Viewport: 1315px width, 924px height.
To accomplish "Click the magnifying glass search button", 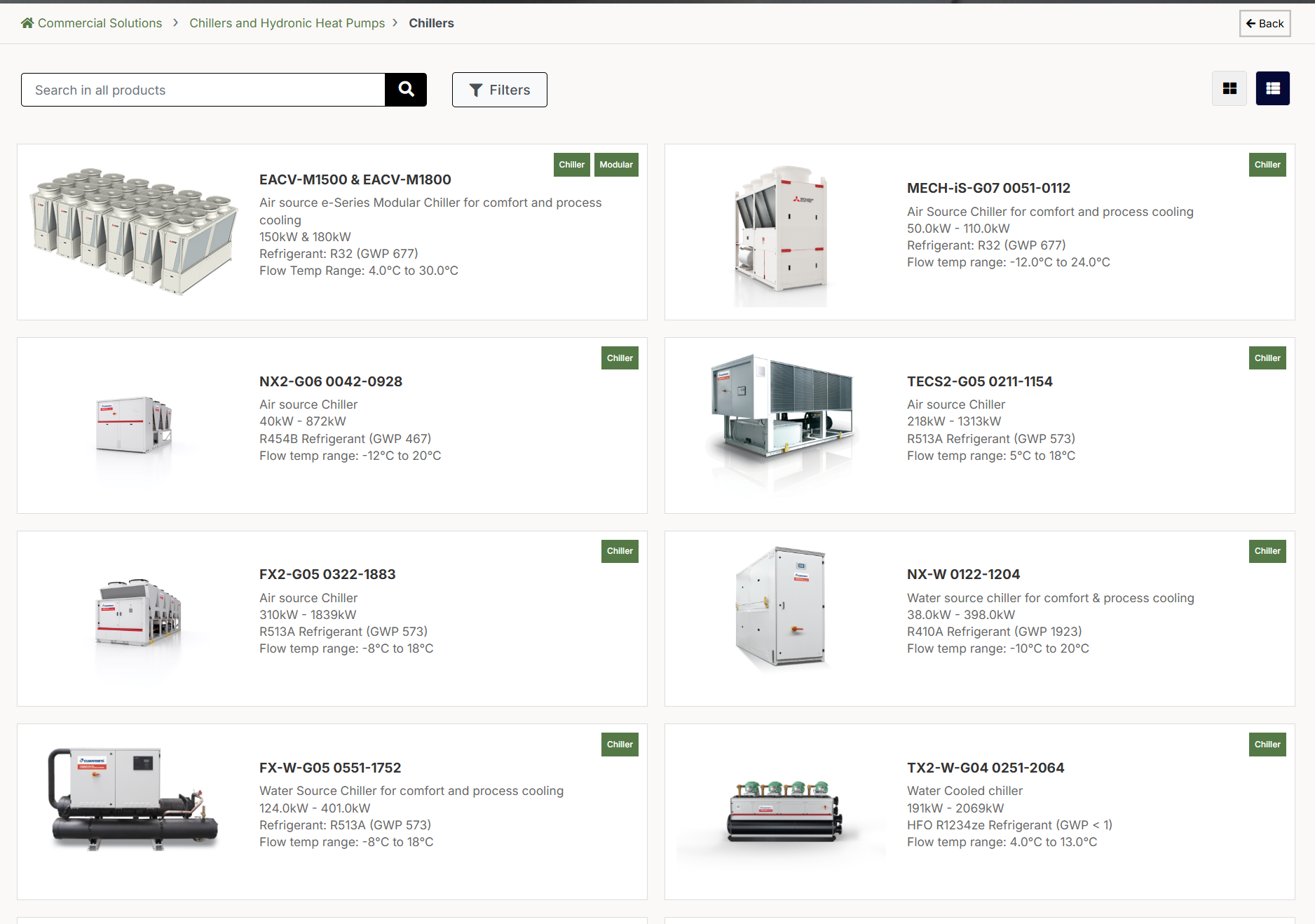I will [x=406, y=90].
